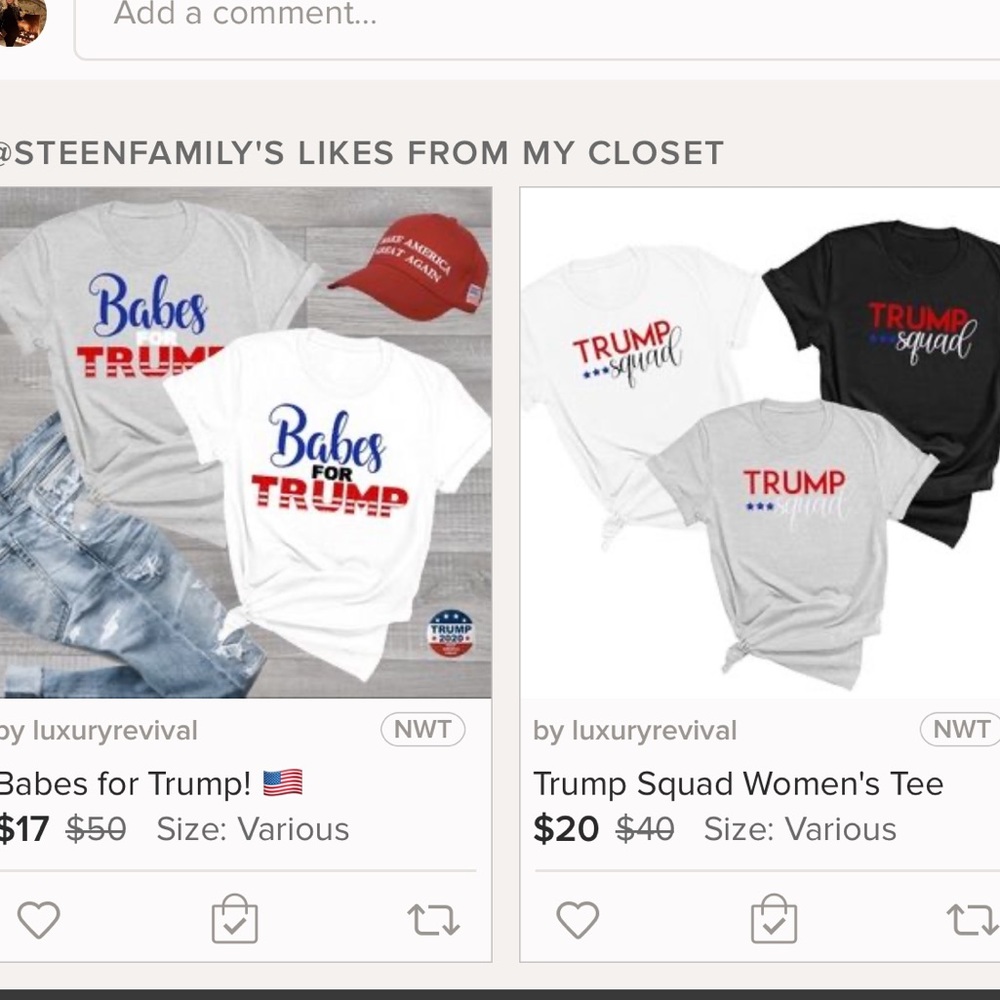The image size is (1000, 1000).
Task: Click the @STEENFAMILY'S LIKES section heading
Action: tap(362, 153)
